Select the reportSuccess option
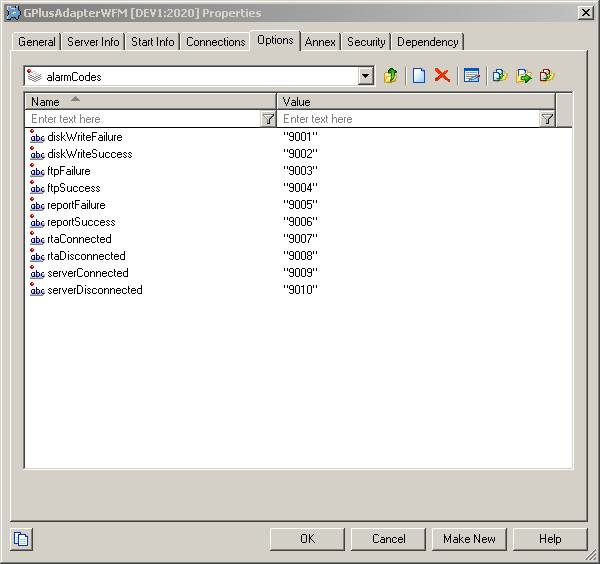 click(81, 222)
